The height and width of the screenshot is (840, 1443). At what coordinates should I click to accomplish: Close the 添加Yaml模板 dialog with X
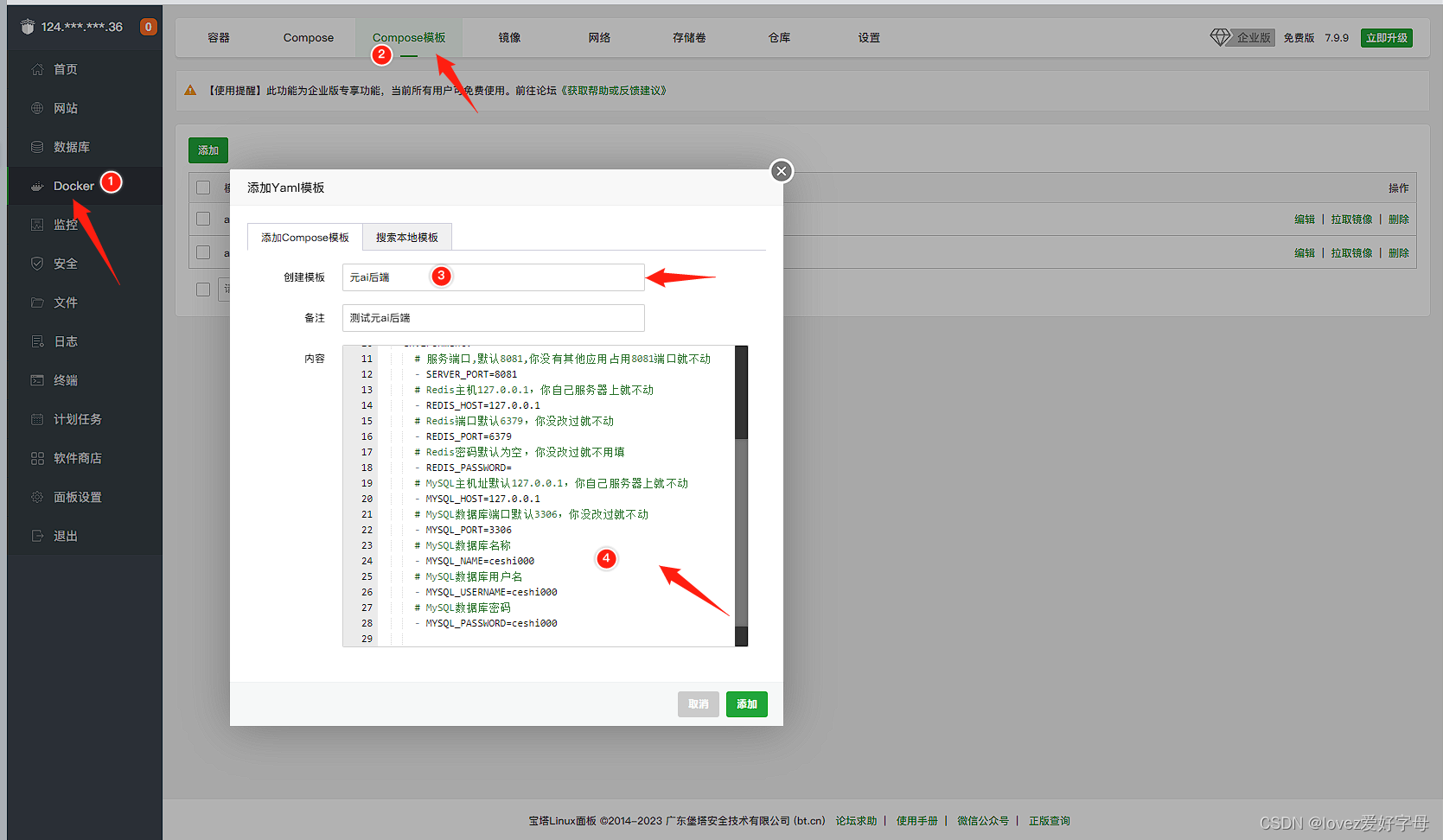tap(782, 171)
